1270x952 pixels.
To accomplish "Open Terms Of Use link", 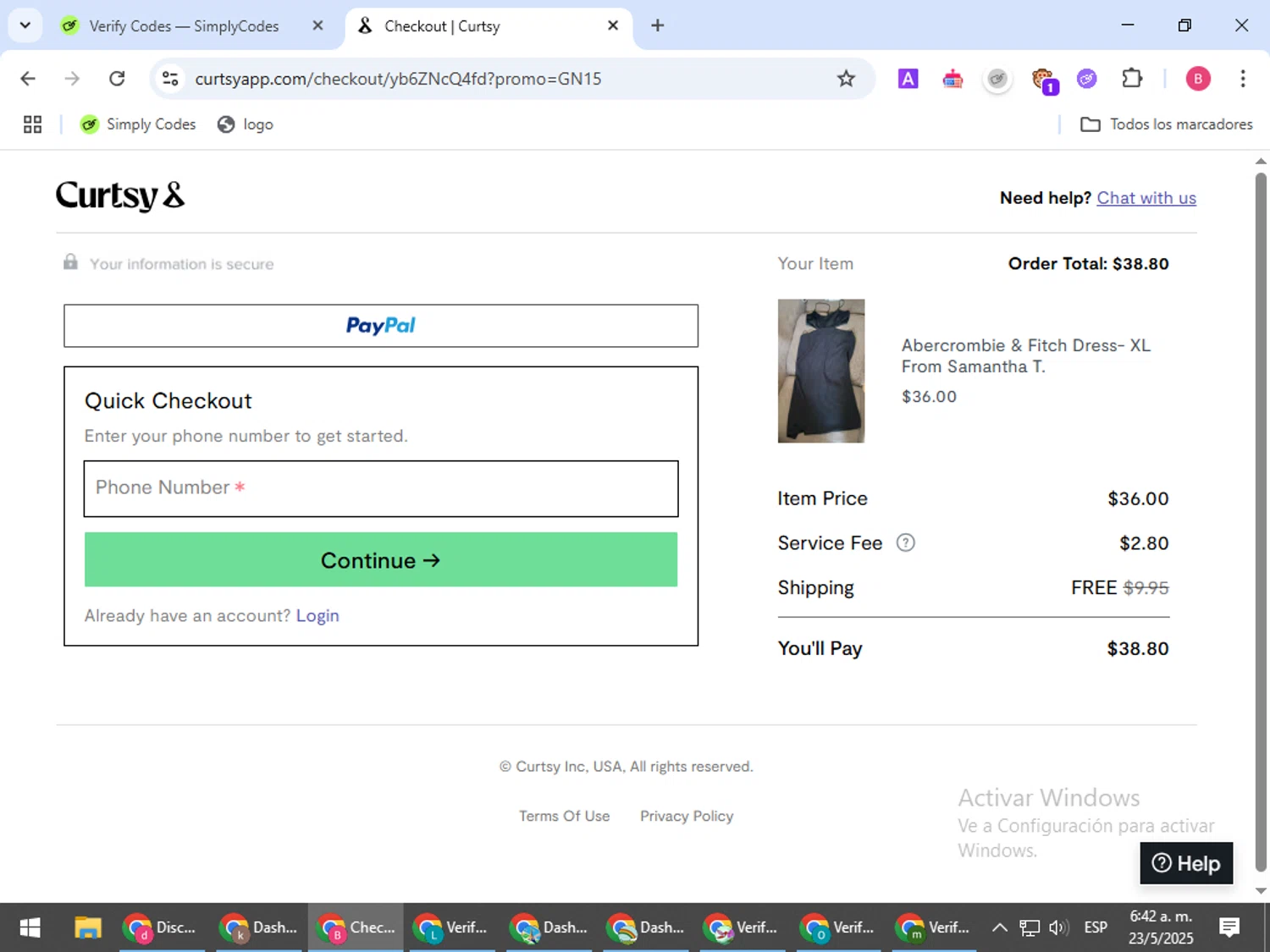I will 565,816.
